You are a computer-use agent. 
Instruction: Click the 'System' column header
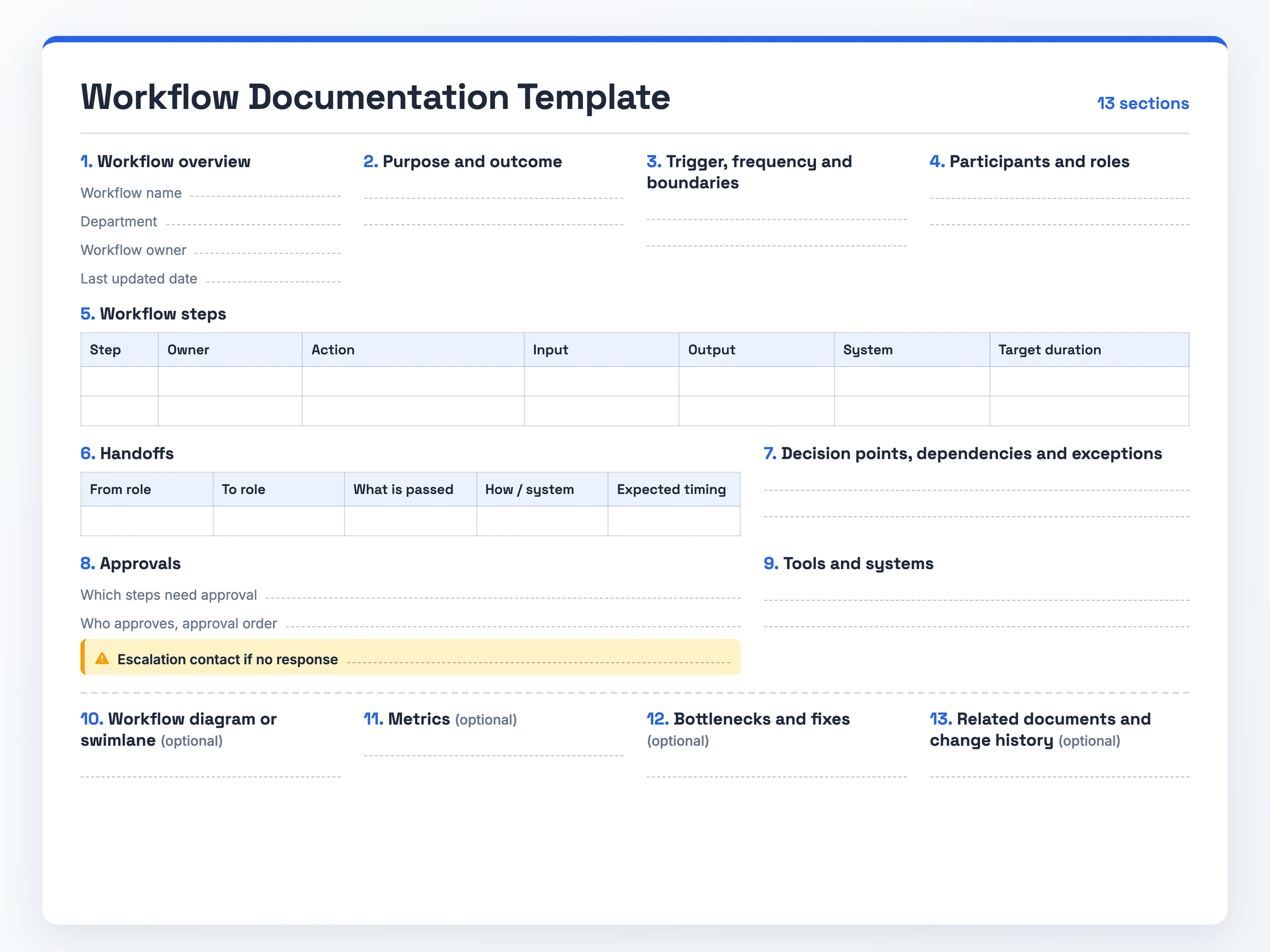pyautogui.click(x=912, y=350)
